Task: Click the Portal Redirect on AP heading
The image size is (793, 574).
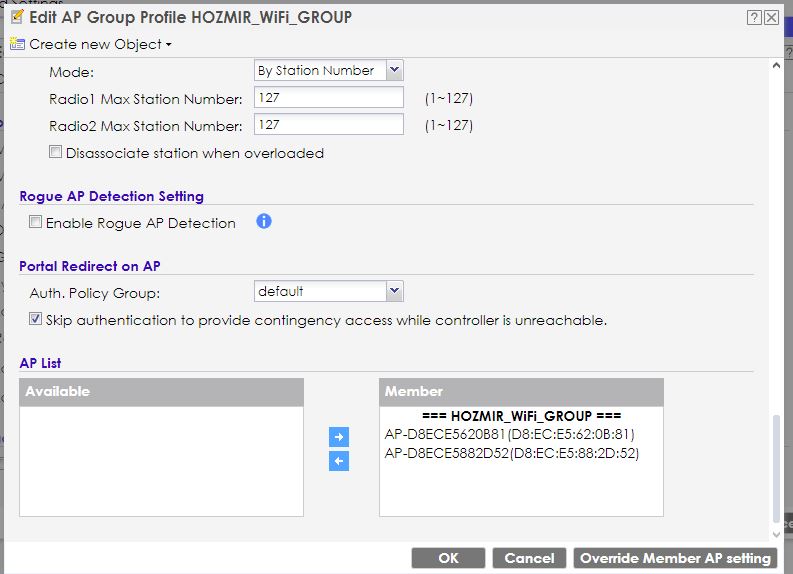Action: [90, 266]
